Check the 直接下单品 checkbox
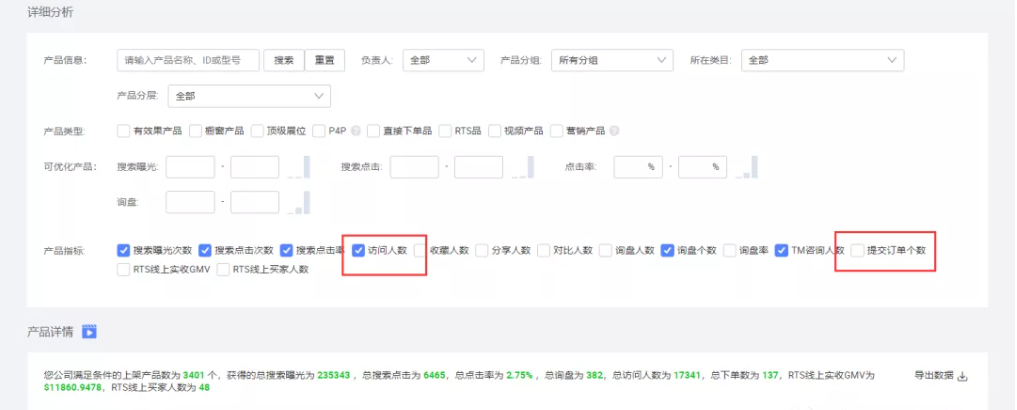This screenshot has height=410, width=1017. pyautogui.click(x=374, y=131)
